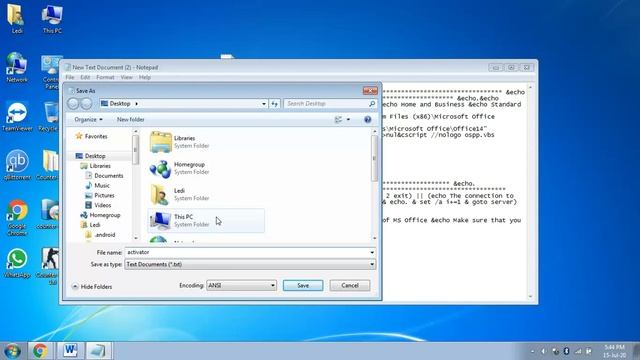This screenshot has height=360, width=640.
Task: Open the Ledi folder on desktop
Action: pyautogui.click(x=16, y=18)
